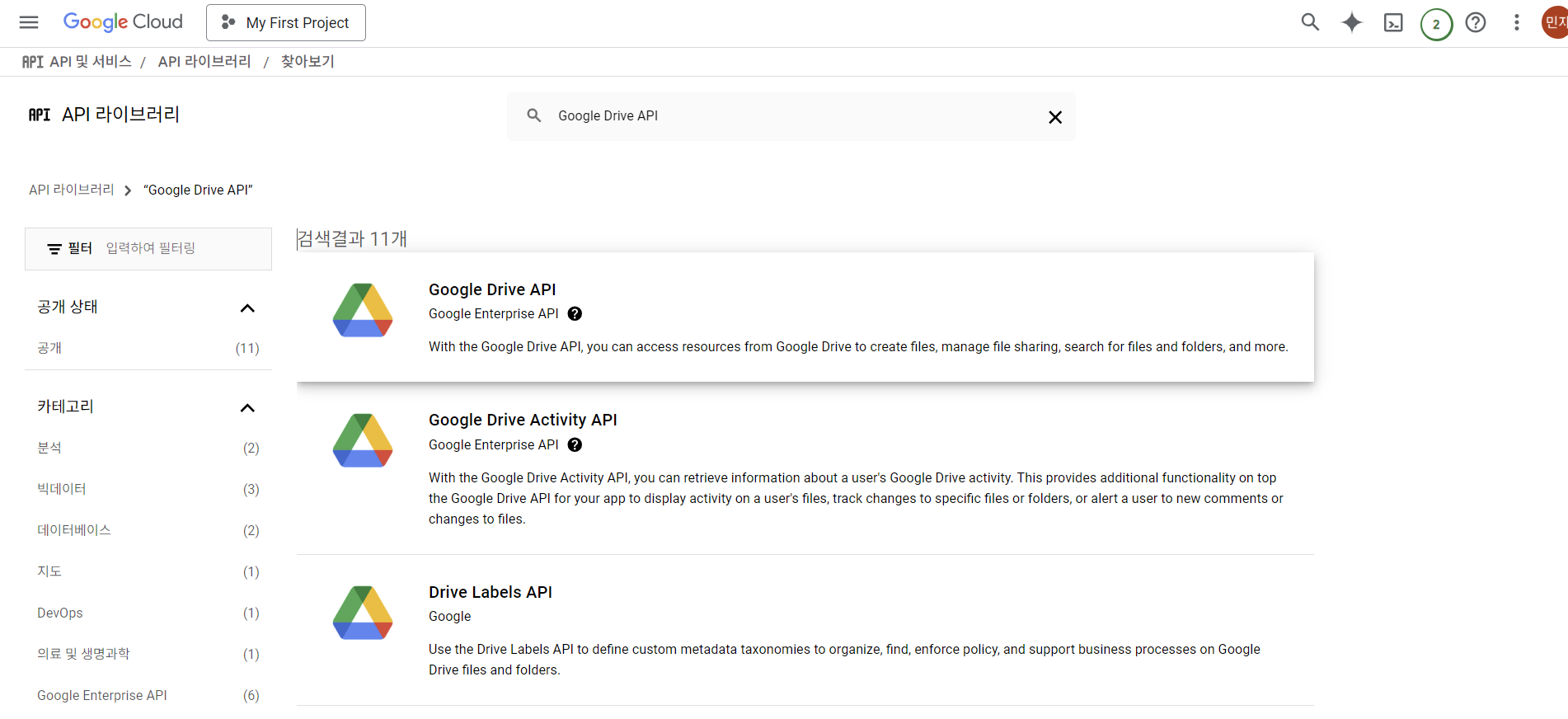Go to the Google Cloud home logo
This screenshot has width=1568, height=719.
point(123,22)
